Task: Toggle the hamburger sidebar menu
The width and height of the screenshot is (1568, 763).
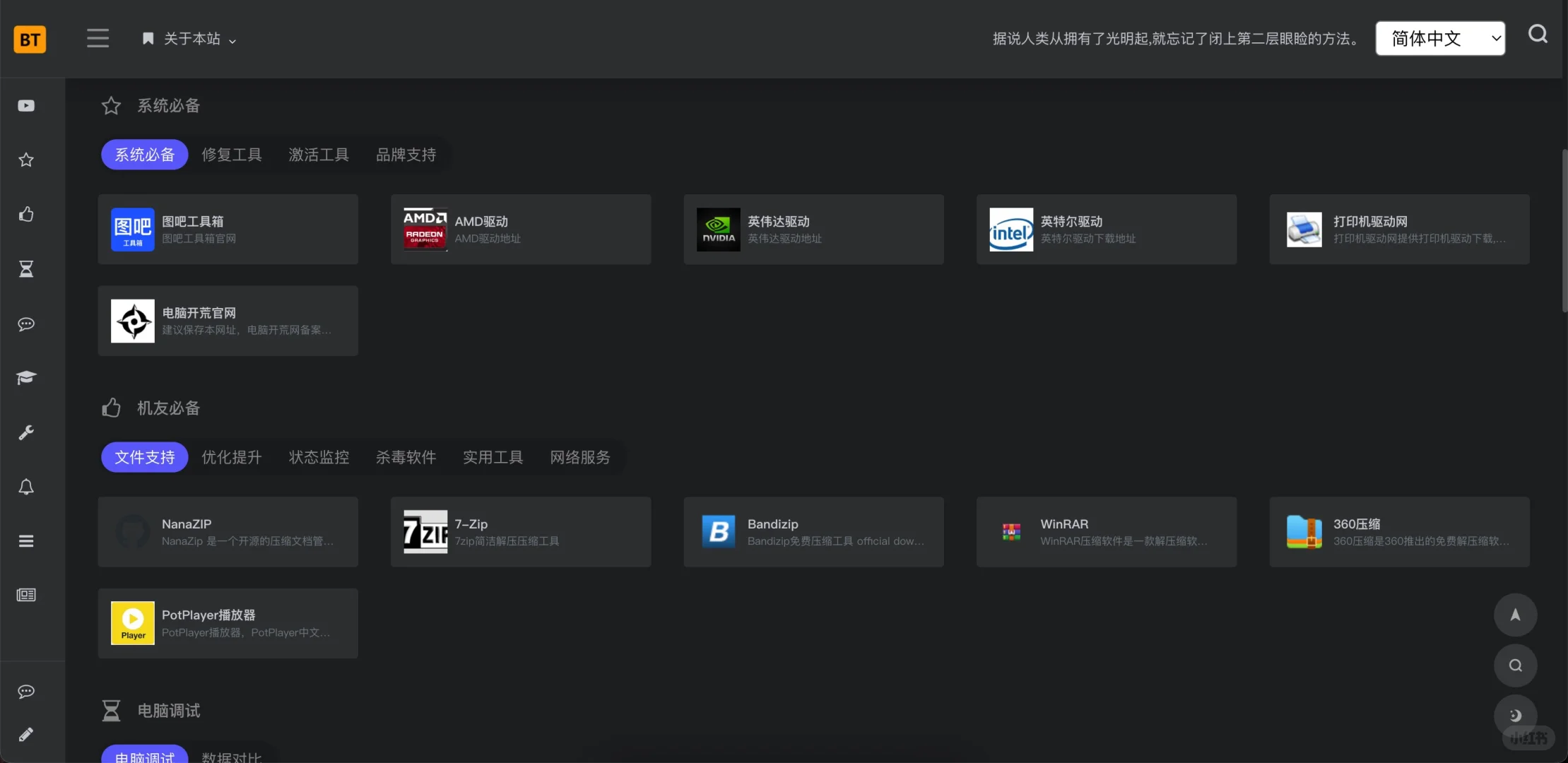Action: tap(98, 38)
